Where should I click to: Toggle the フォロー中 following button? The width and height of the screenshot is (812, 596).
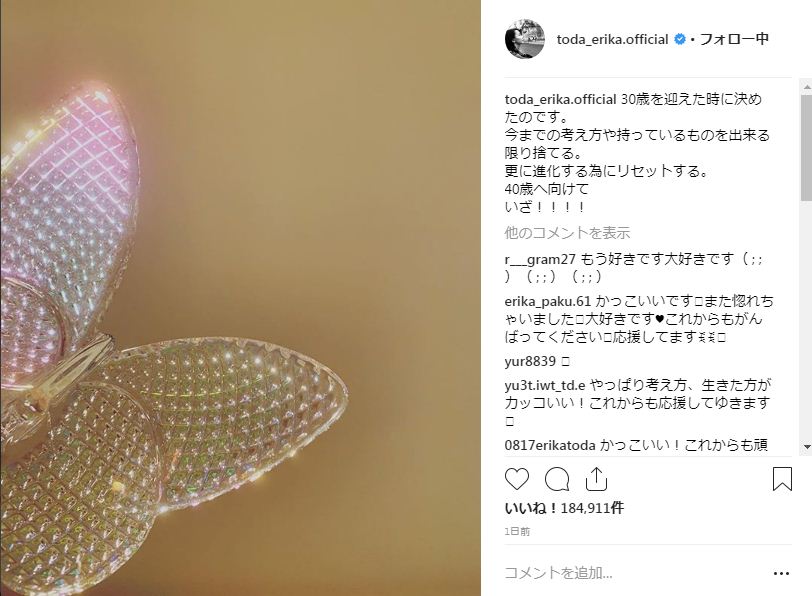point(734,39)
